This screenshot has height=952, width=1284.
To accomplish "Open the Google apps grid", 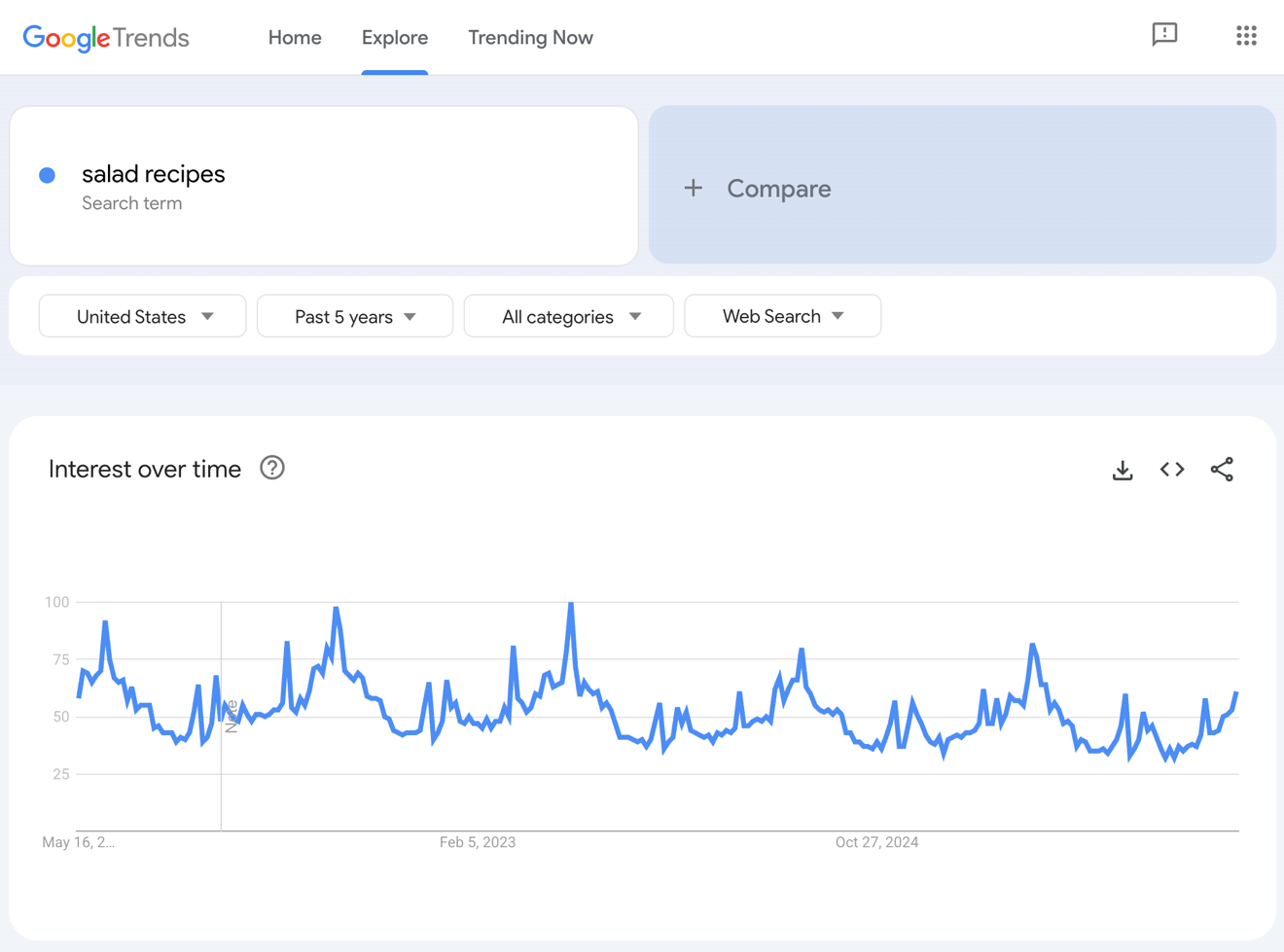I will (x=1246, y=36).
